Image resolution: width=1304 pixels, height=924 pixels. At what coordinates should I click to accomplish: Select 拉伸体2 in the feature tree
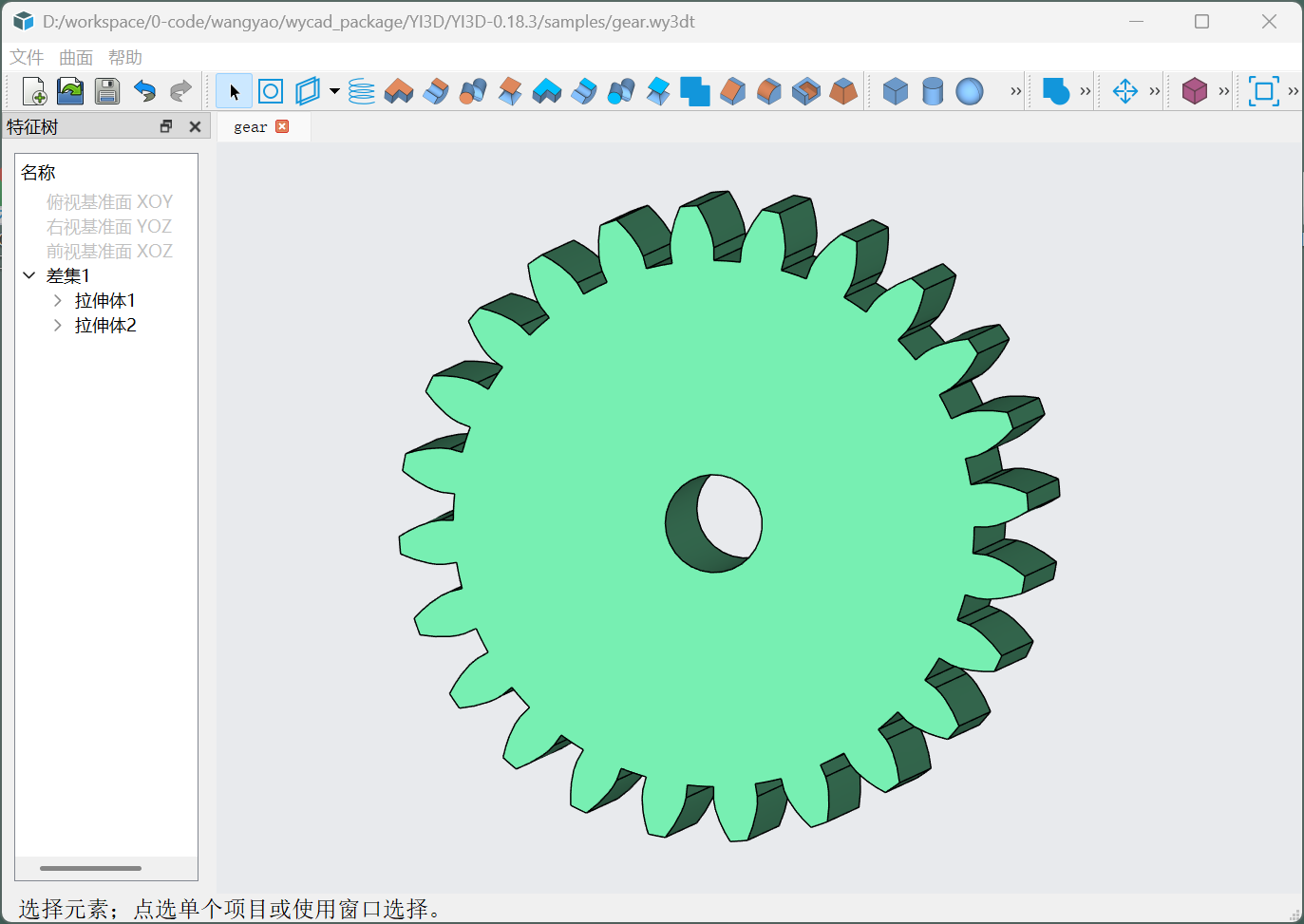[x=105, y=325]
